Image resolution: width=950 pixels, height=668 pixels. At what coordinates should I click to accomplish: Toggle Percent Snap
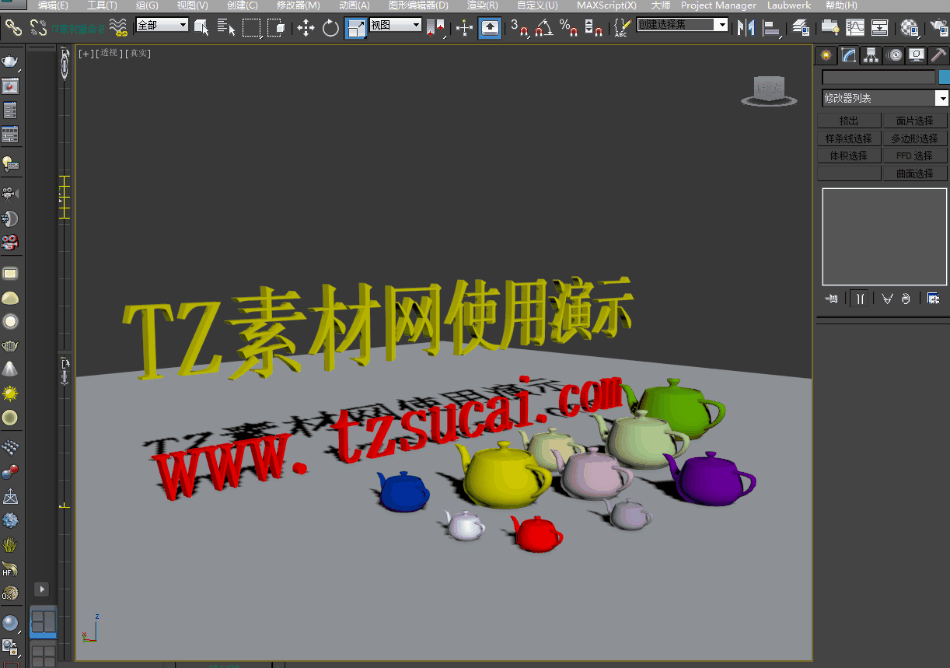(568, 27)
